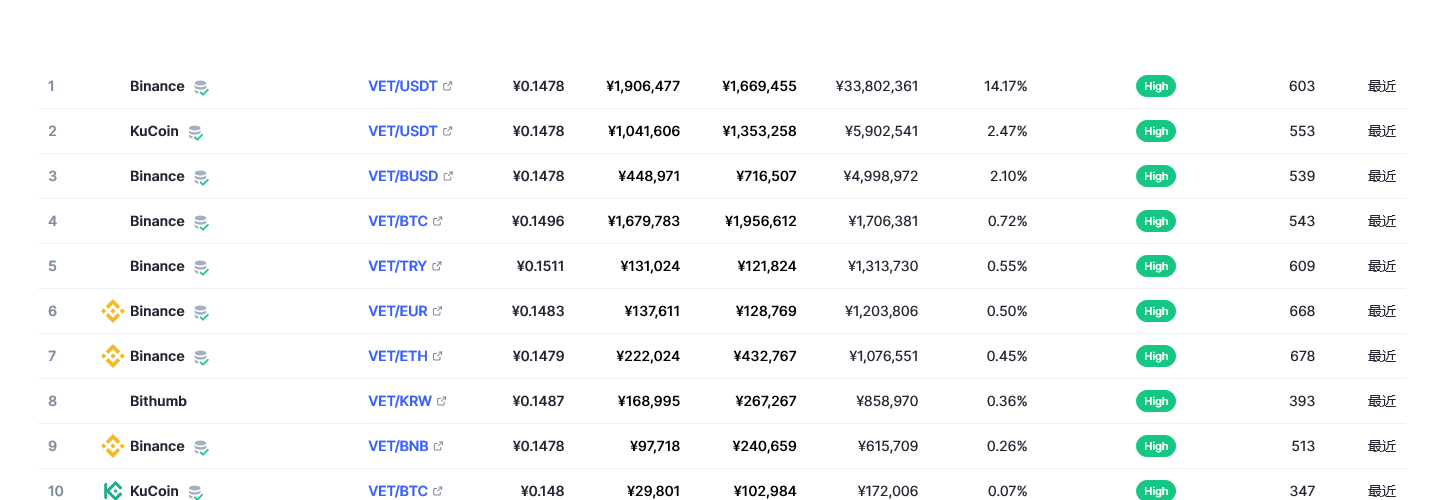Click the High badge in row 5
This screenshot has height=500, width=1450.
[x=1156, y=266]
